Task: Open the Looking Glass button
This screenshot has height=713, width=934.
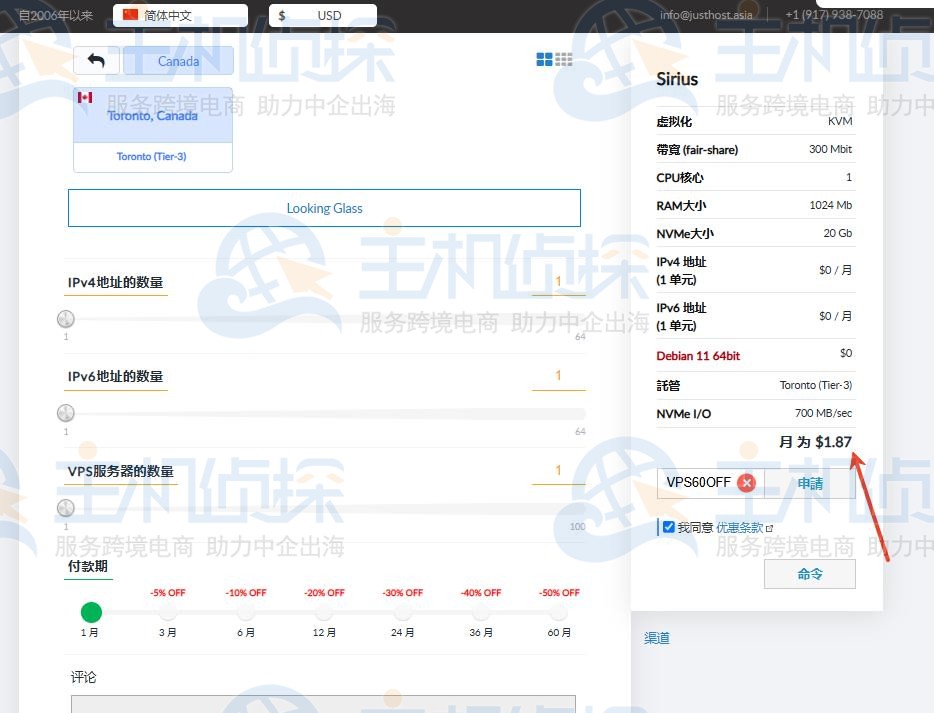Action: pyautogui.click(x=324, y=208)
